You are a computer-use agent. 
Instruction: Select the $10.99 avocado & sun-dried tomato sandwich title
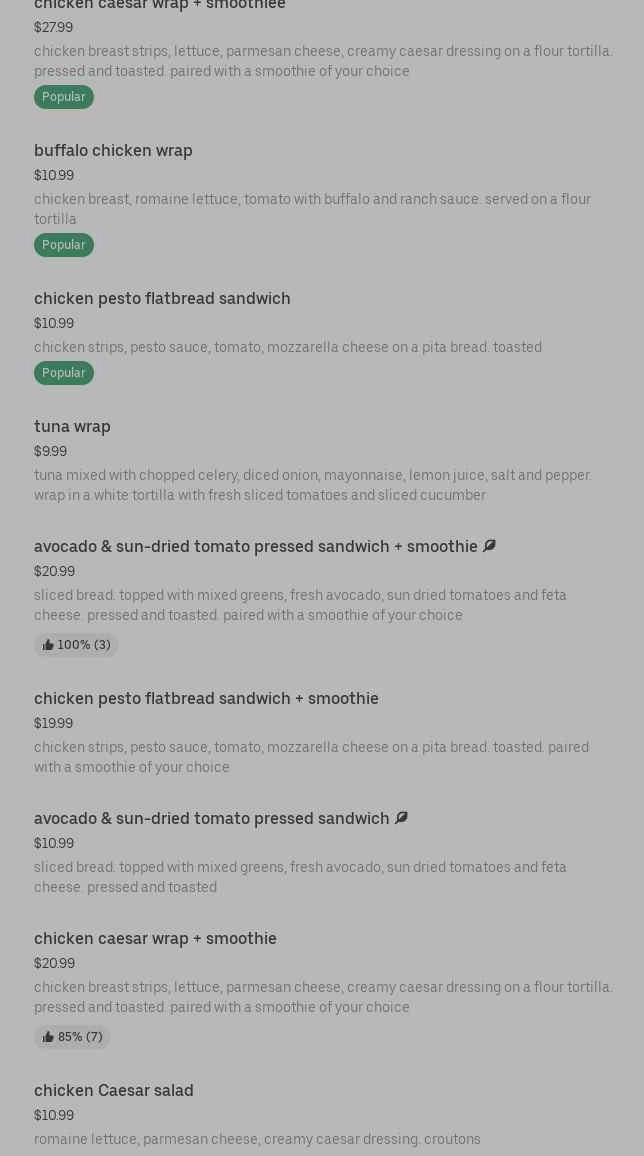pos(212,819)
